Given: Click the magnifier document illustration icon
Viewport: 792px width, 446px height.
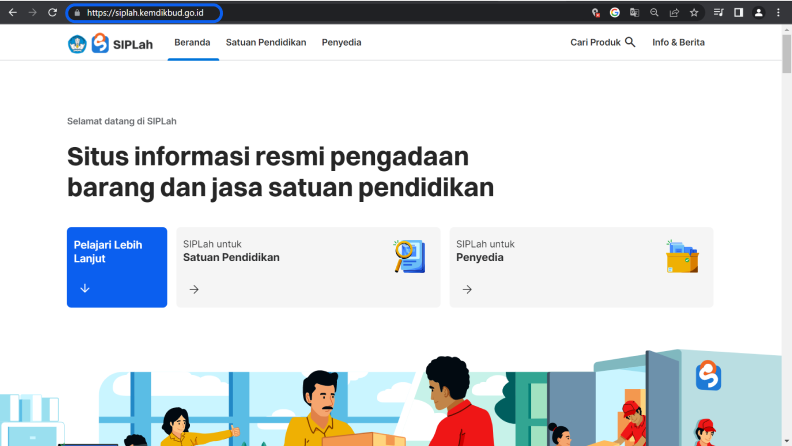Looking at the screenshot, I should click(409, 257).
